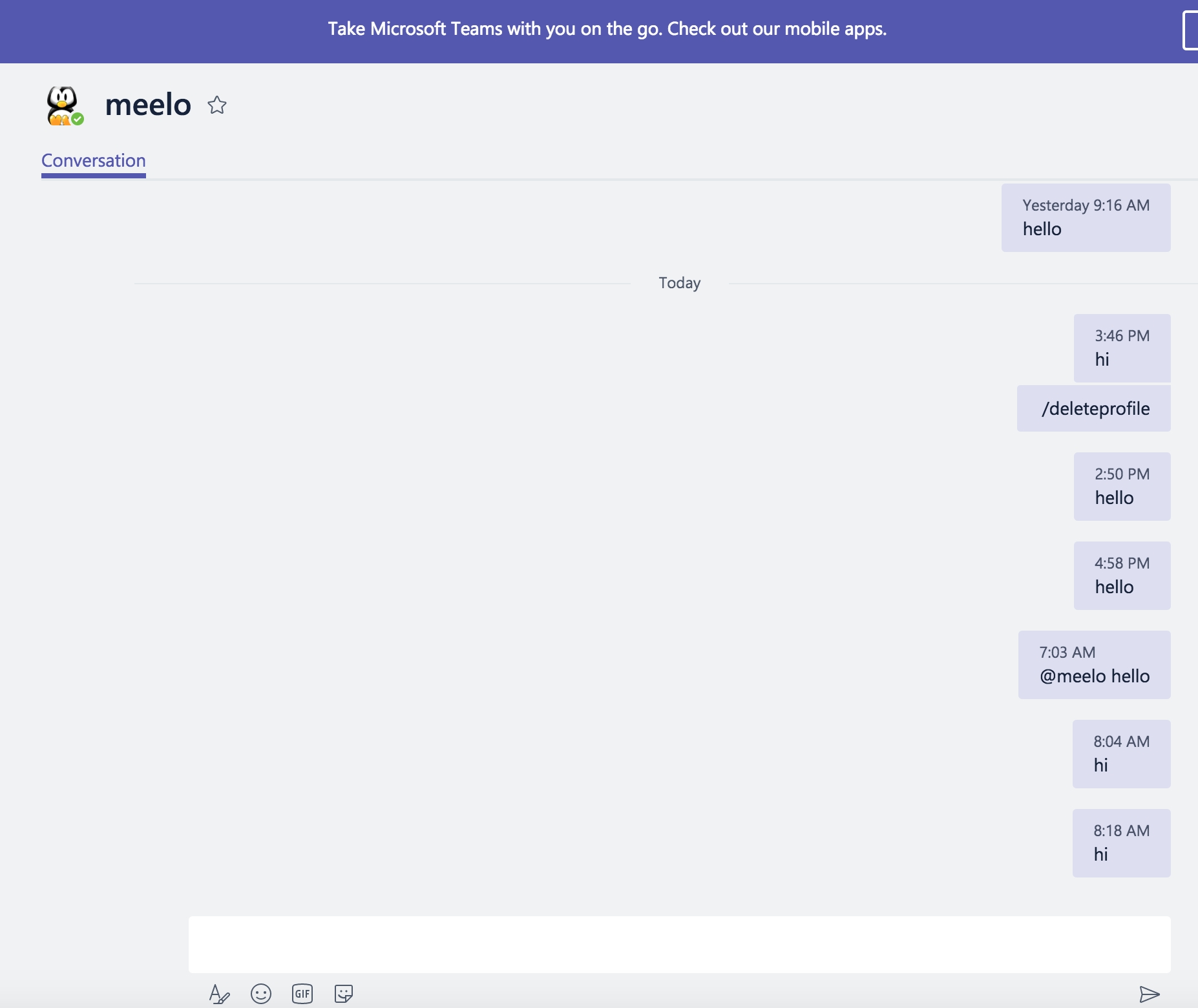Click the 3:46 PM hi message

(1121, 348)
